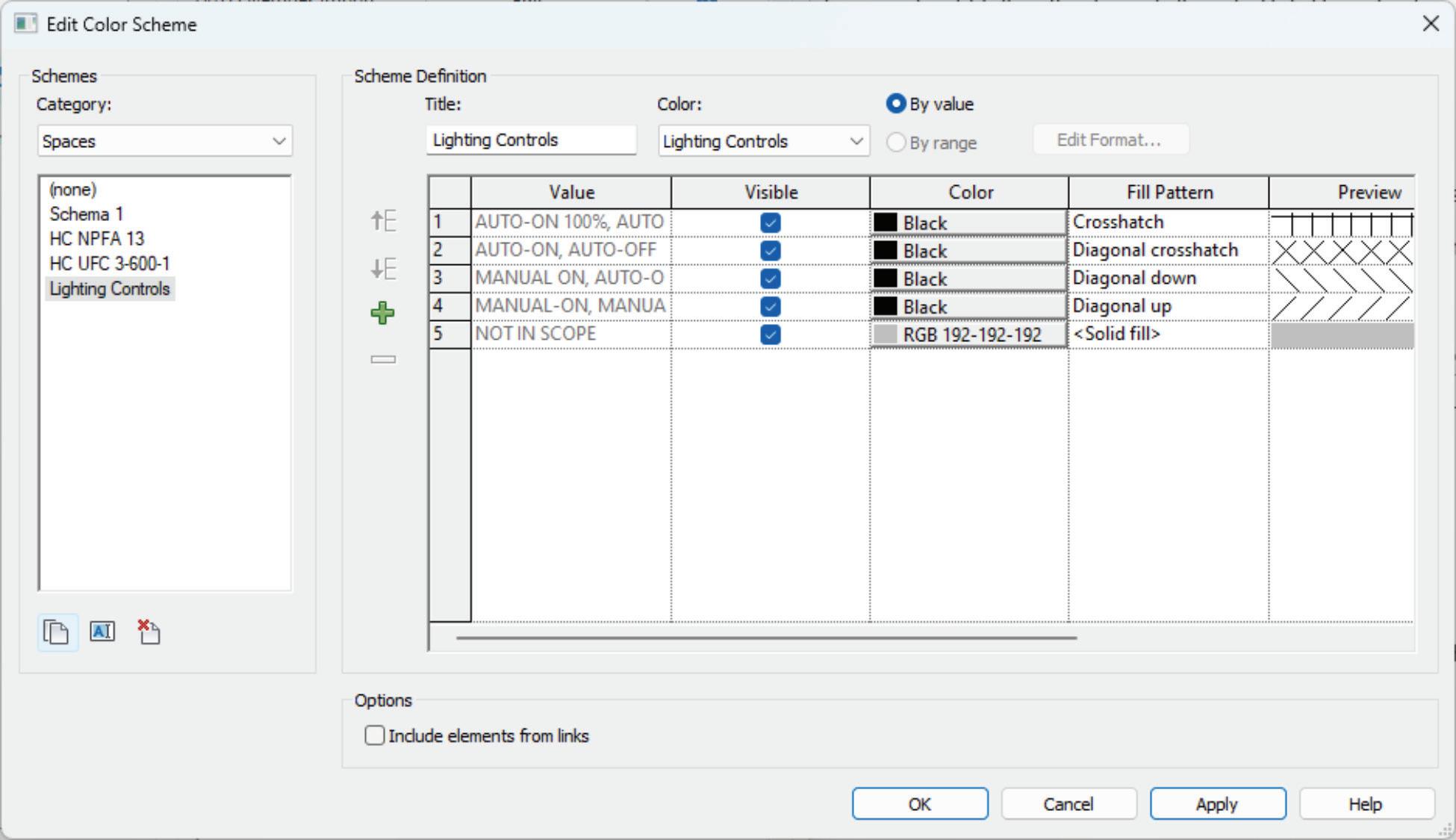Click the dialog icon in title bar
This screenshot has width=1456, height=840.
point(25,24)
